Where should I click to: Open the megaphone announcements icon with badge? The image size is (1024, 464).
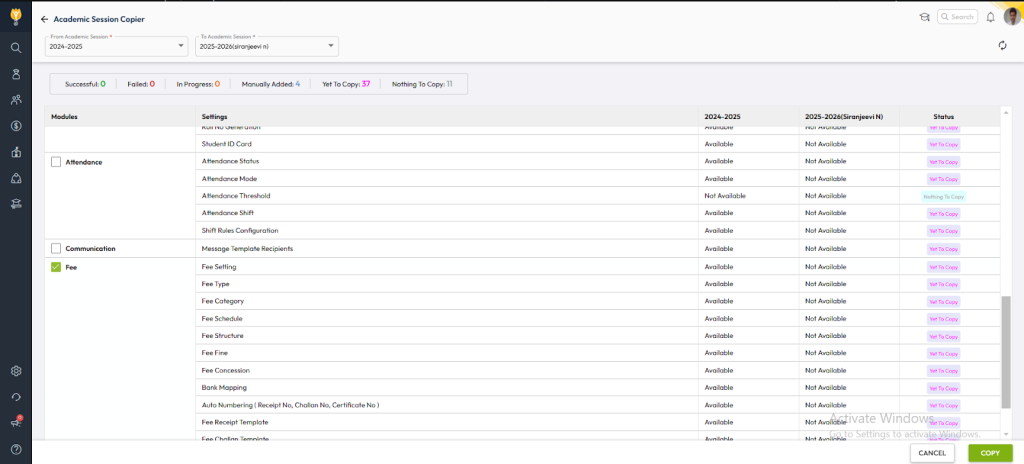coord(16,422)
